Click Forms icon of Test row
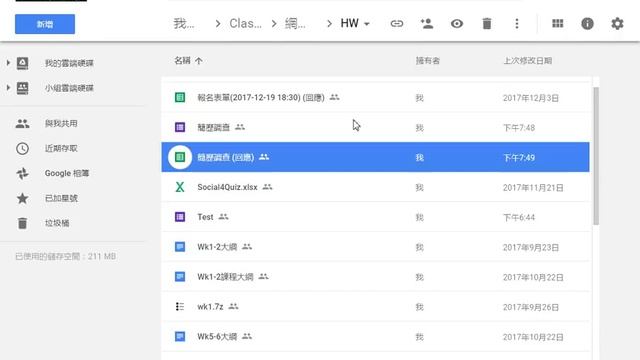 click(x=180, y=217)
